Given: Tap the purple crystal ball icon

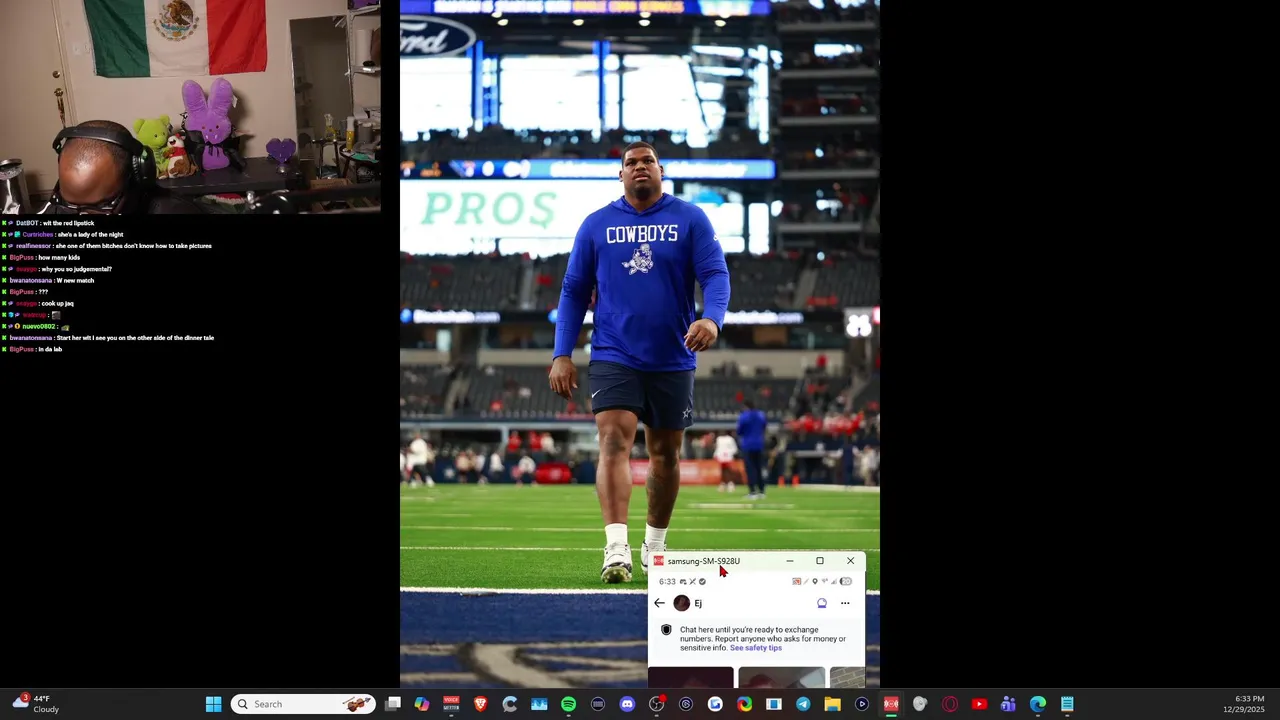Looking at the screenshot, I should 822,603.
